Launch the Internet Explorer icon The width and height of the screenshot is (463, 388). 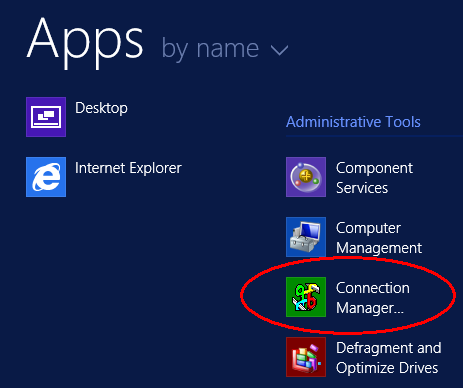click(46, 177)
